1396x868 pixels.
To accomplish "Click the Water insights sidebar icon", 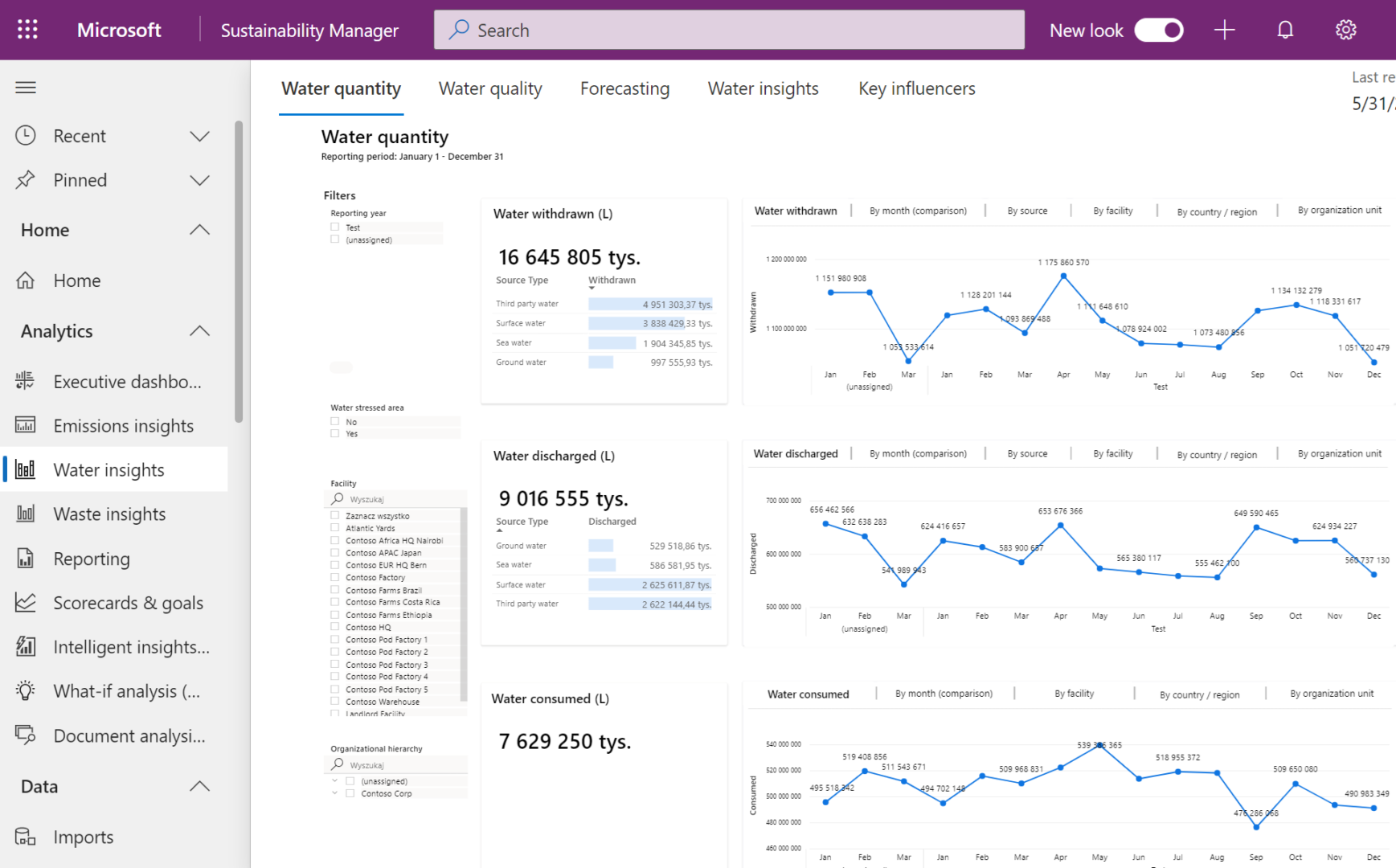I will (x=26, y=469).
